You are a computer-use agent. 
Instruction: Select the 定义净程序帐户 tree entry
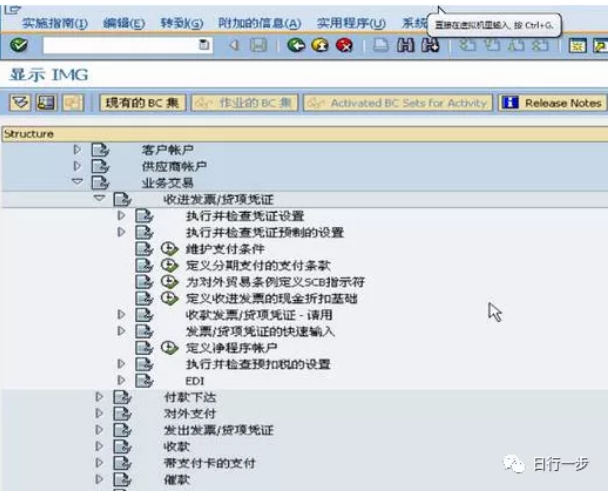(x=231, y=348)
